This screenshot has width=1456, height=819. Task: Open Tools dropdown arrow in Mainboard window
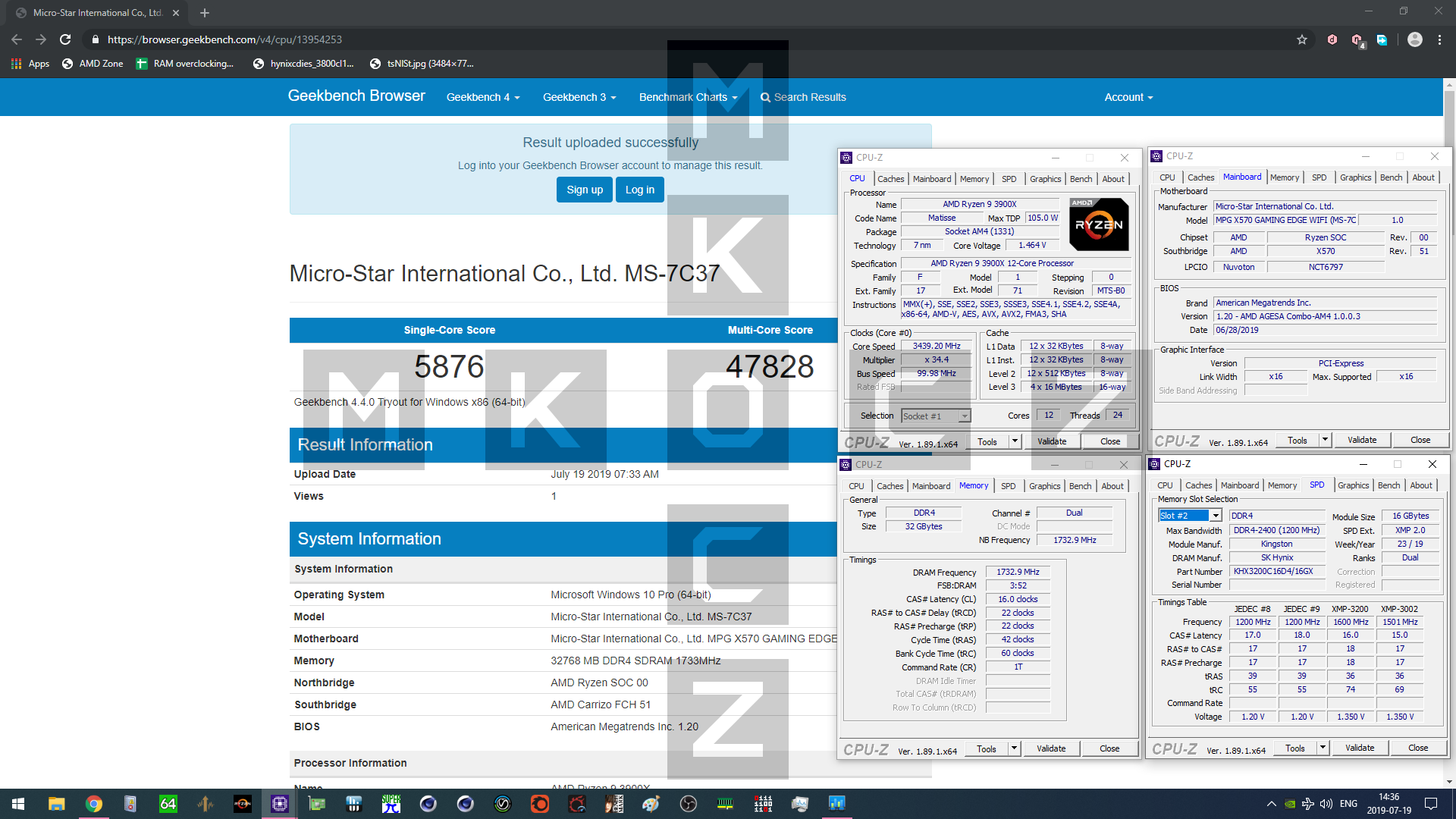pyautogui.click(x=1325, y=440)
